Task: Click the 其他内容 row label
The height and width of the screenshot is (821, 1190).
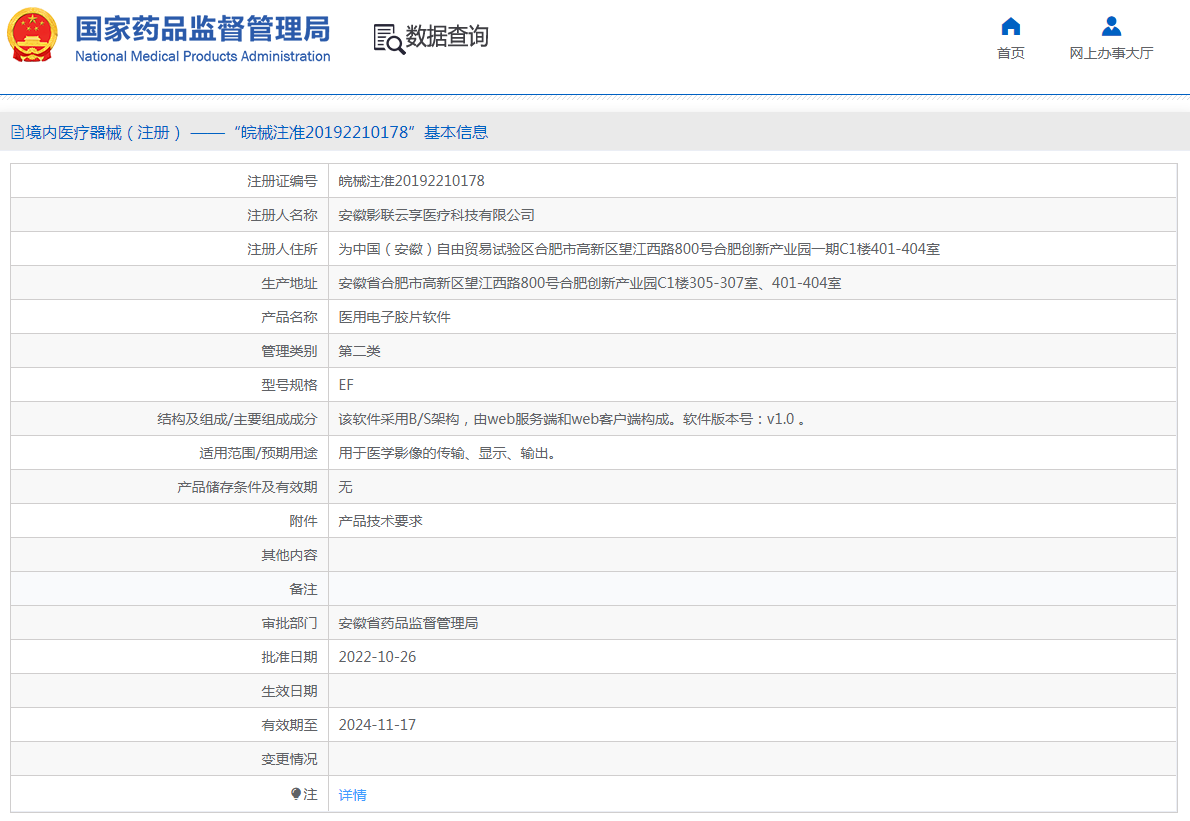Action: click(289, 555)
